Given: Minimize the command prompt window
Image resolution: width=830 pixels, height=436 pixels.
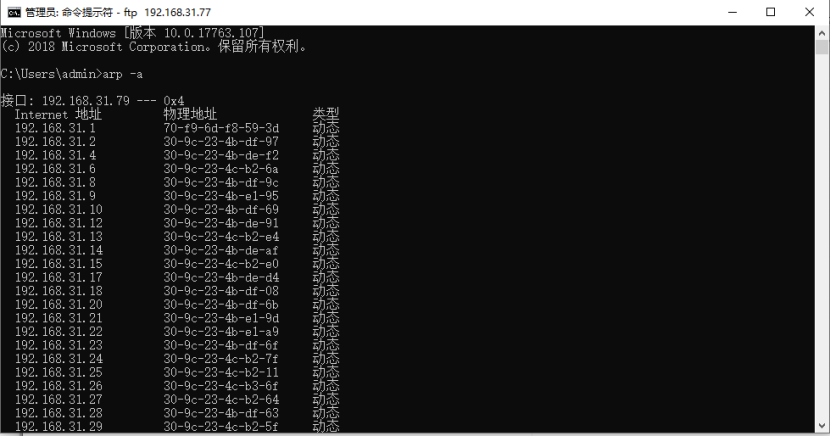Looking at the screenshot, I should 733,12.
